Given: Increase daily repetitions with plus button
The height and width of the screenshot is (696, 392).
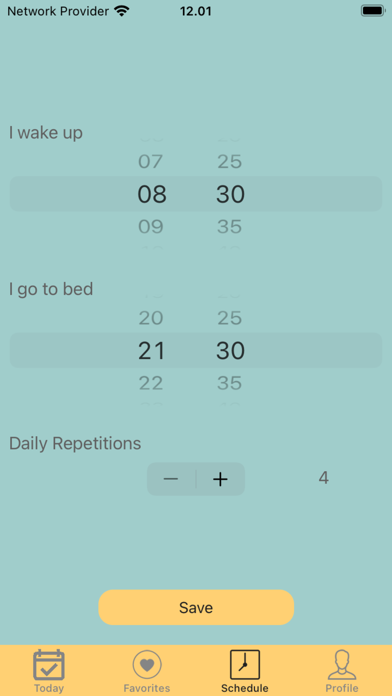Looking at the screenshot, I should coord(220,479).
